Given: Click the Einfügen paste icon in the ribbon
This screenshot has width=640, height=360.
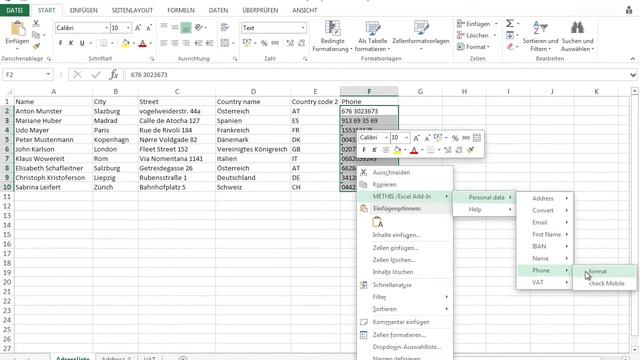Looking at the screenshot, I should pyautogui.click(x=17, y=29).
